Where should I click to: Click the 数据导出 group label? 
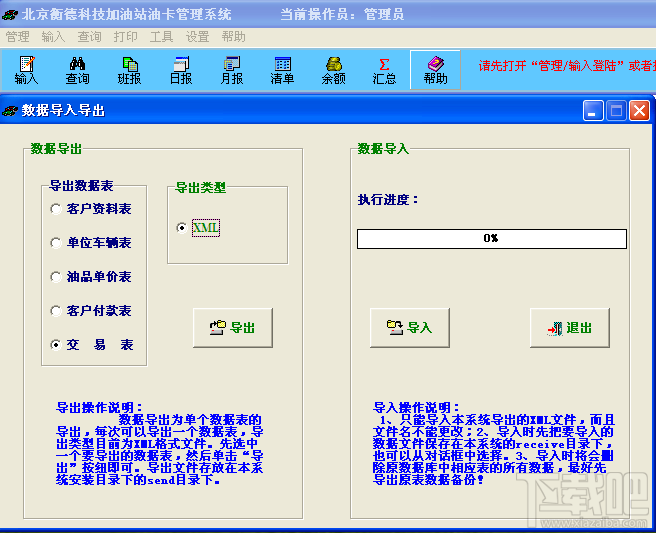(56, 149)
